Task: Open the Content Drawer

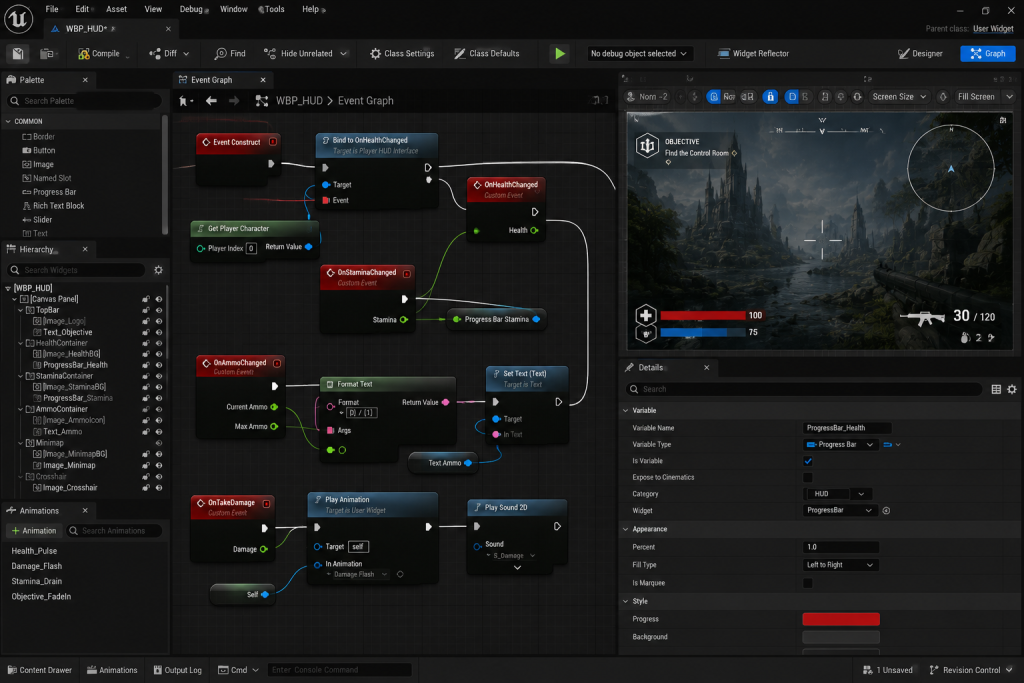Action: (x=39, y=670)
